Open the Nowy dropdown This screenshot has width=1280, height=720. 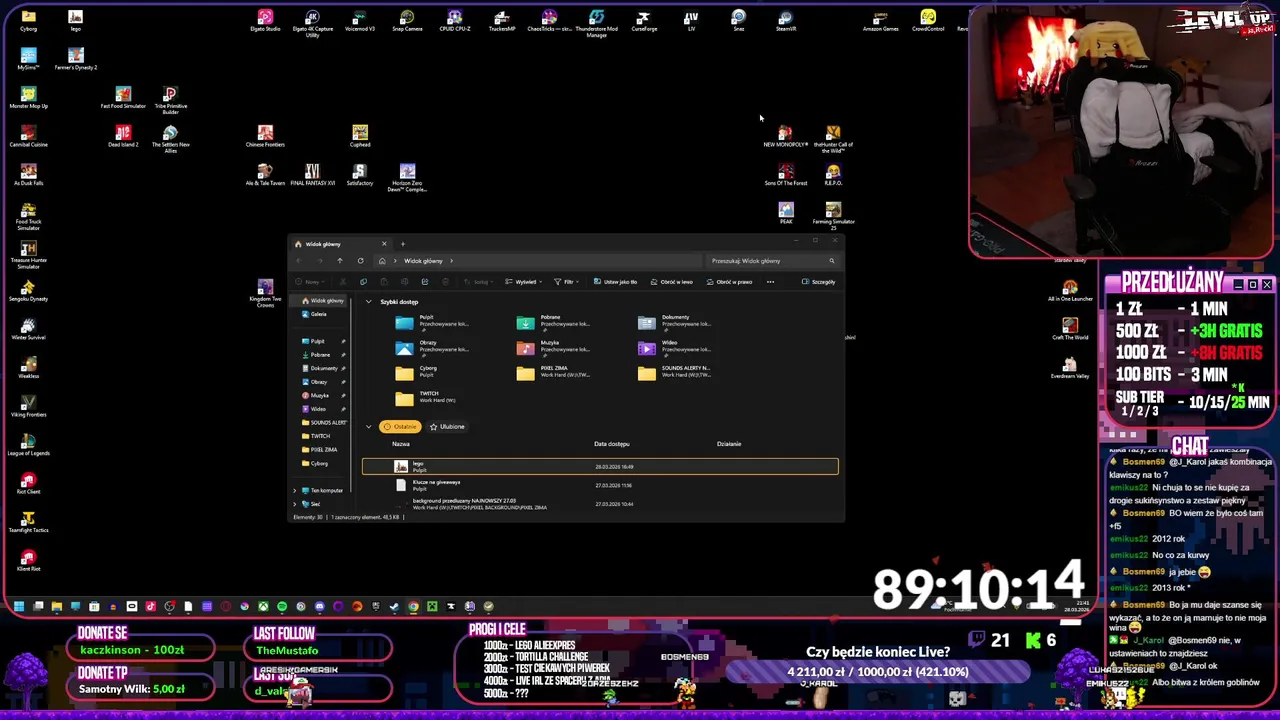312,282
